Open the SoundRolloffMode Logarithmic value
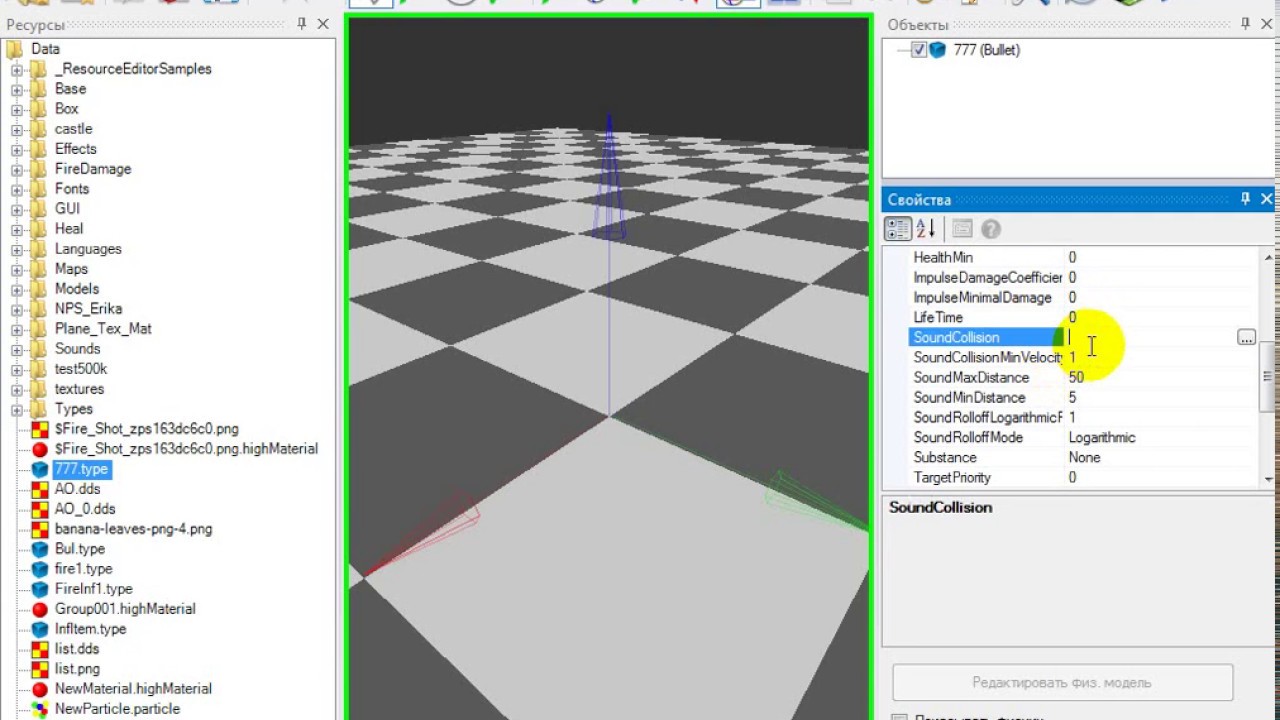The image size is (1280, 720). pos(1102,438)
